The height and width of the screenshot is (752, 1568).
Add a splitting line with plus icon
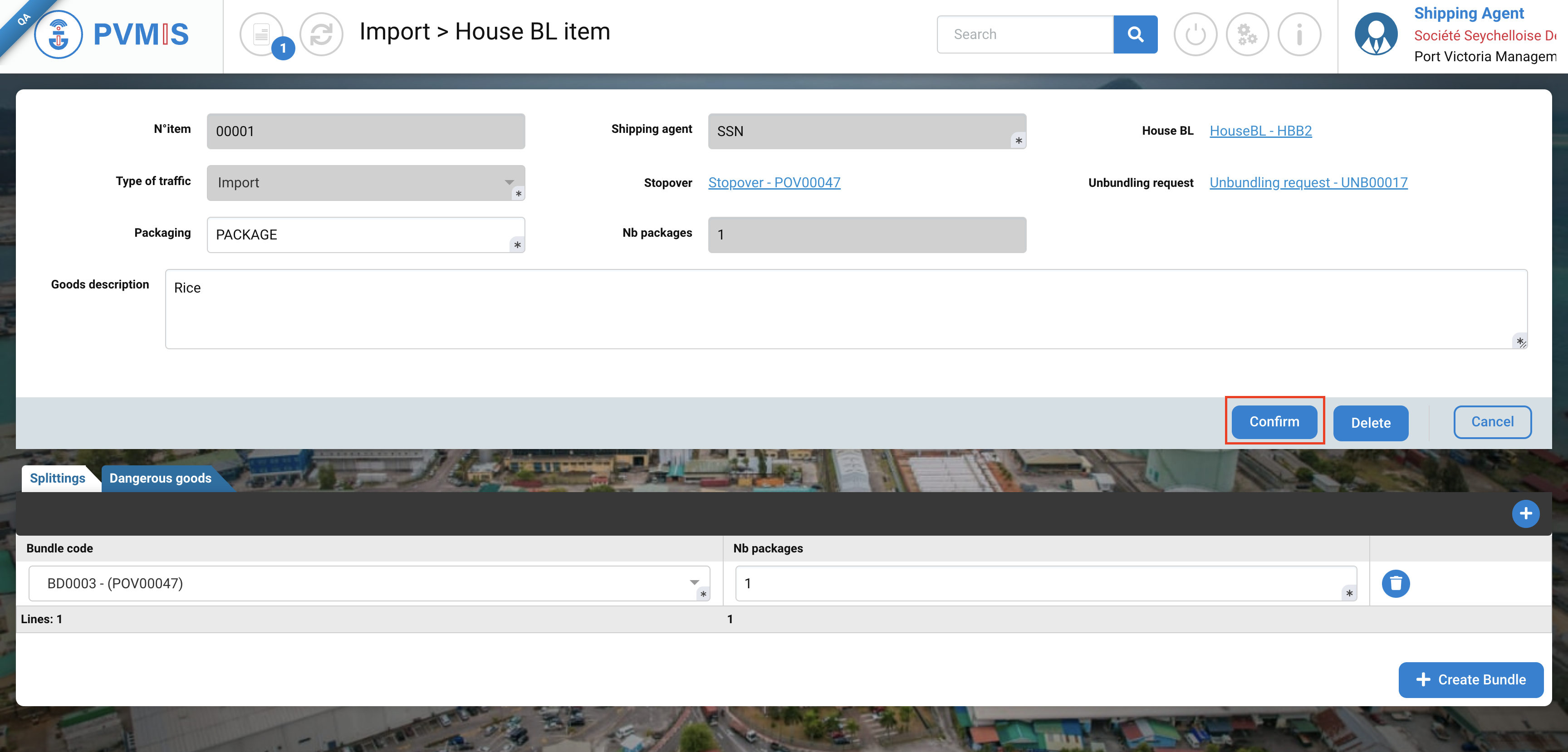[x=1525, y=513]
